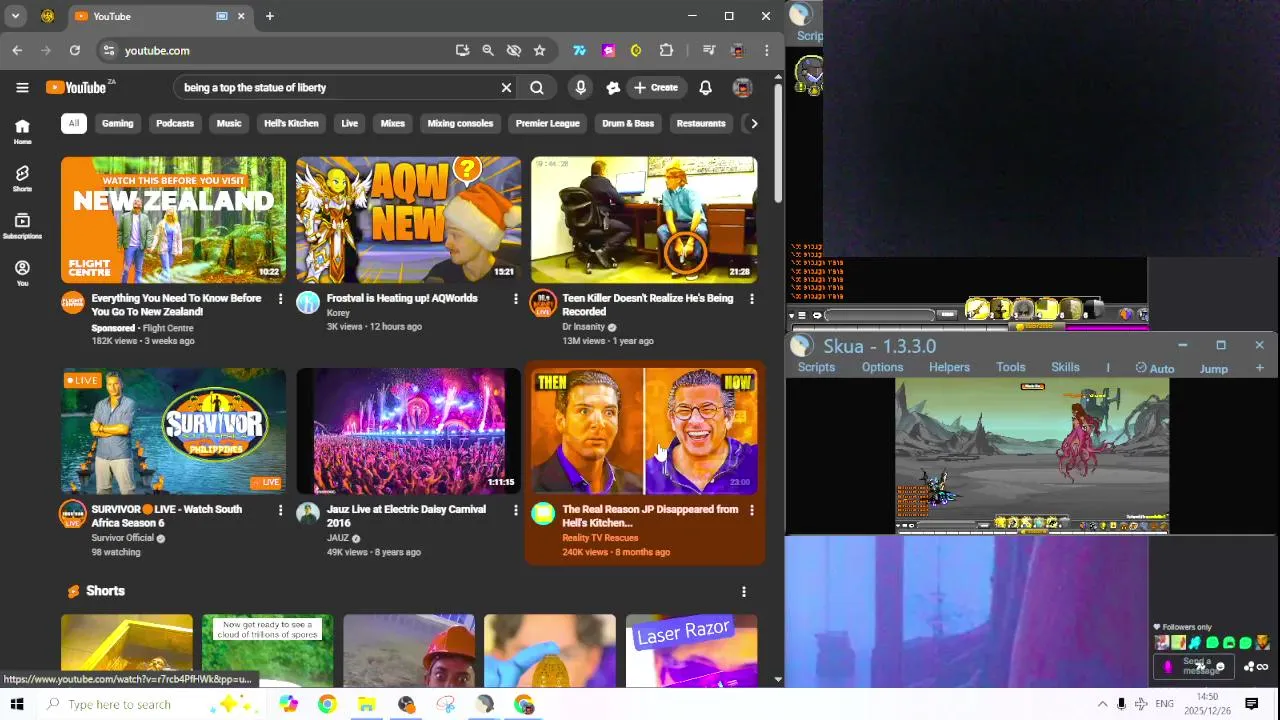Open the Shorts section more options menu
Screen dimensions: 1280x720
click(x=743, y=592)
